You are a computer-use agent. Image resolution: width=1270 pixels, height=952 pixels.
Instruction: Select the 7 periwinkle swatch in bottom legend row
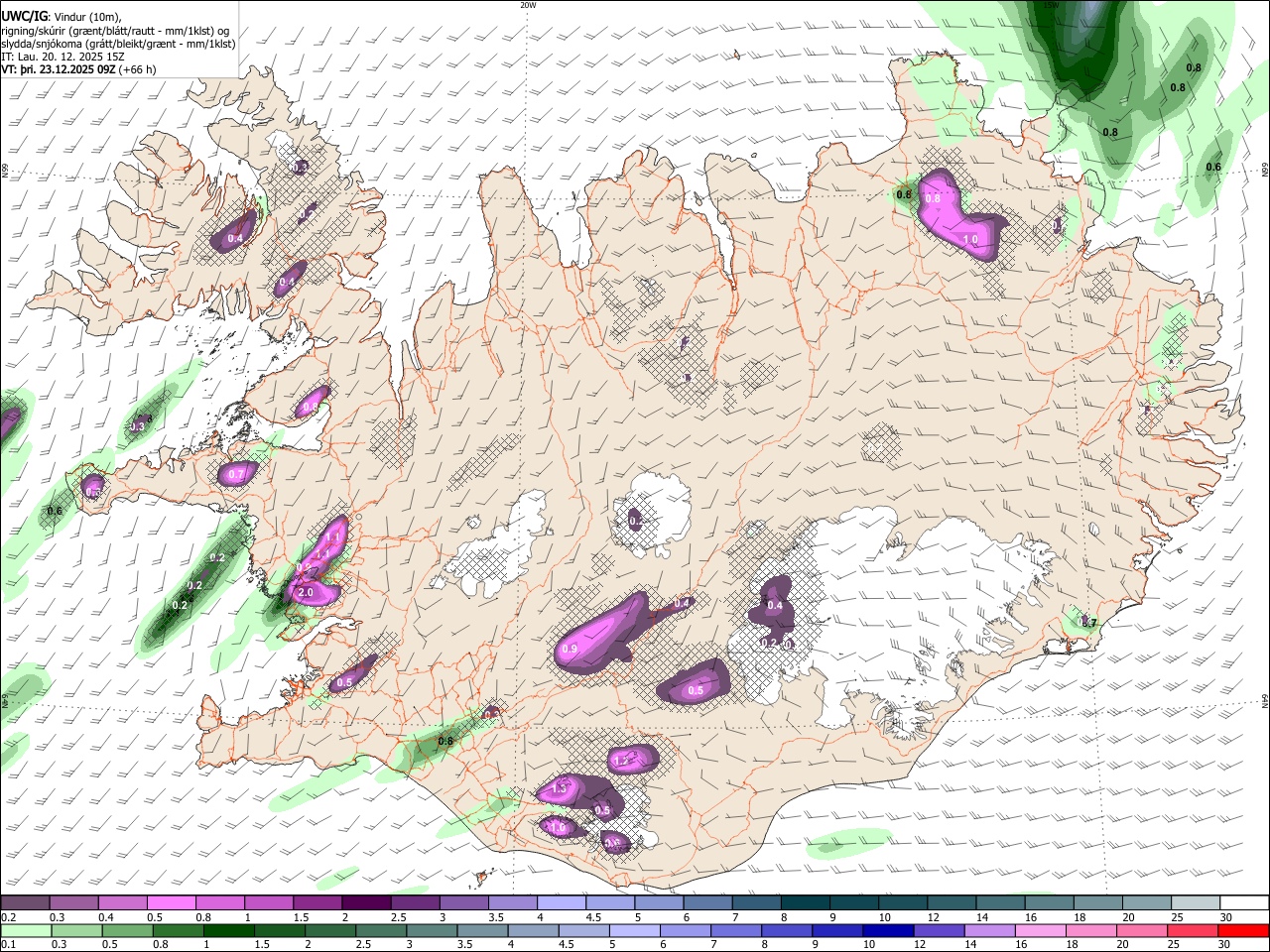[x=736, y=930]
